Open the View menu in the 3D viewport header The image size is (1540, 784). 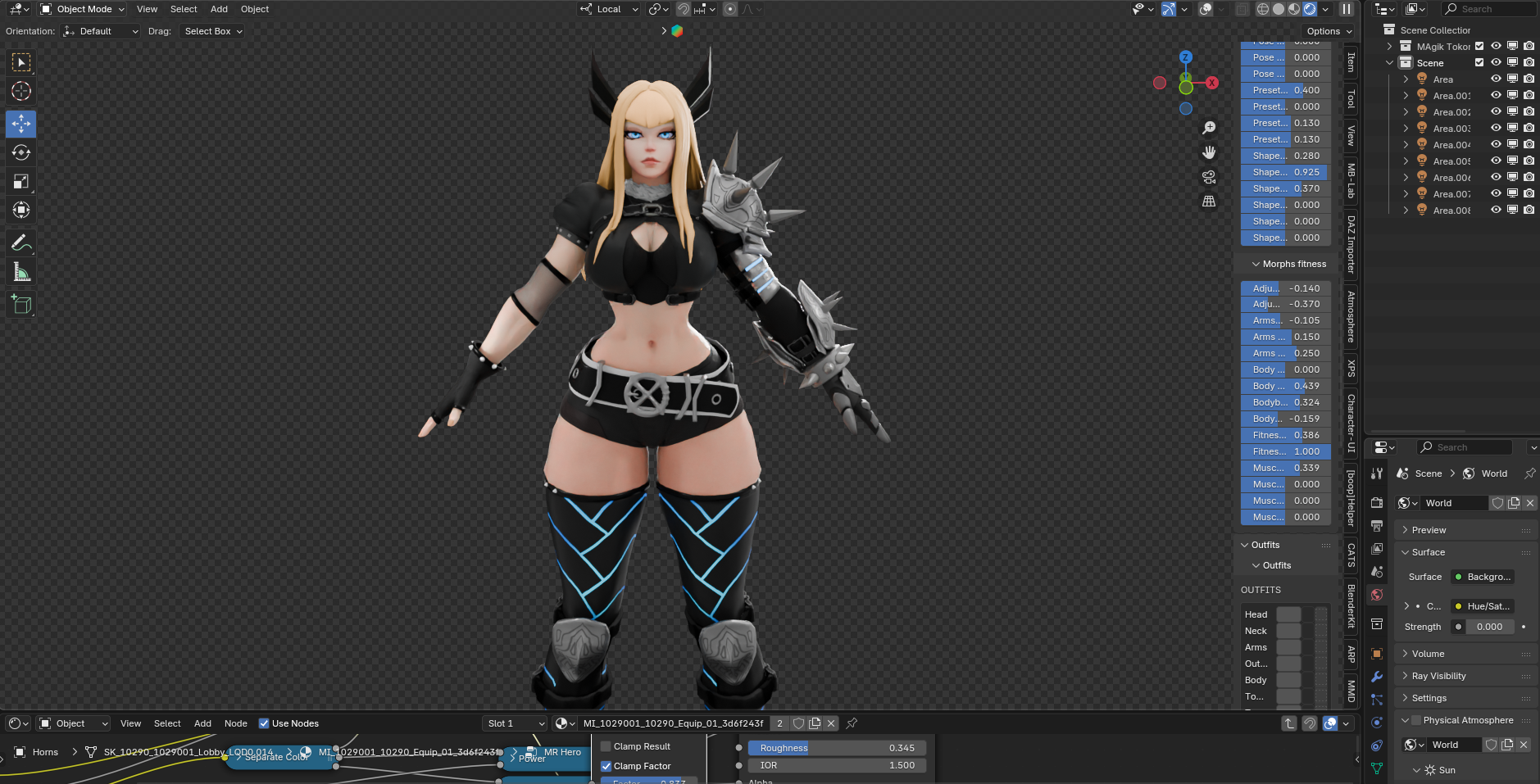coord(147,9)
